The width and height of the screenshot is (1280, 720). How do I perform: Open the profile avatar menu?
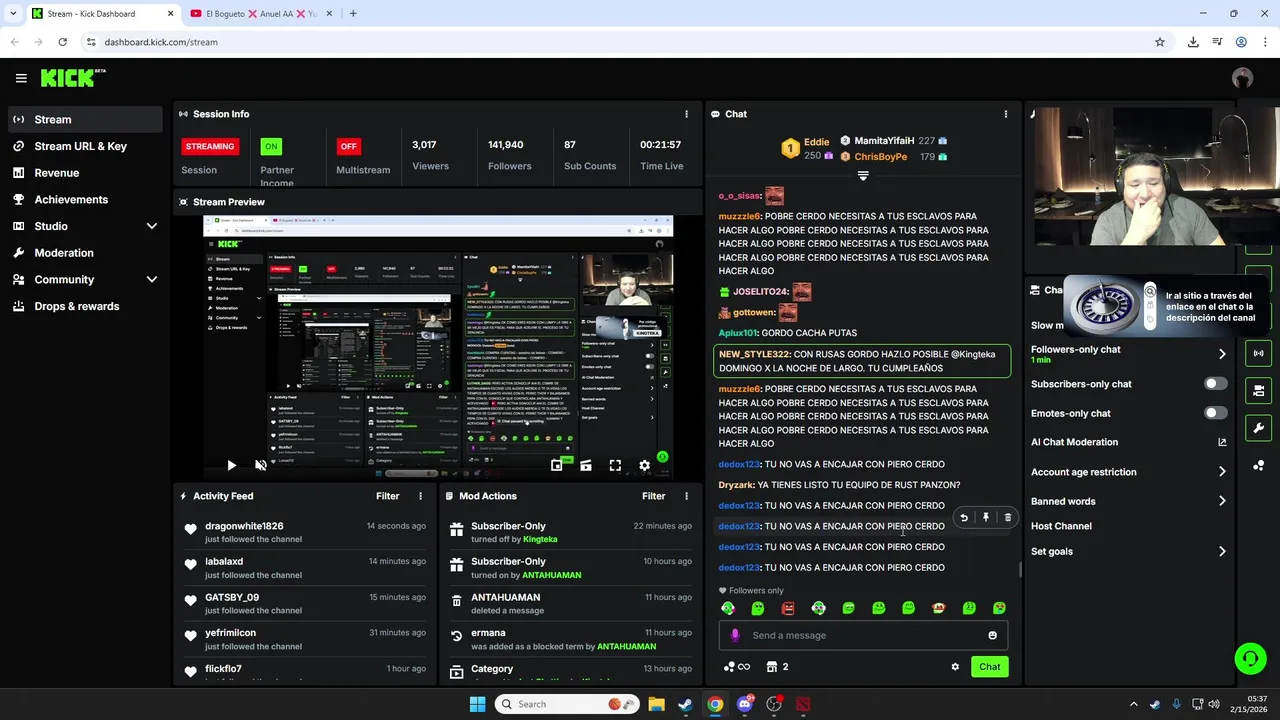coord(1242,78)
